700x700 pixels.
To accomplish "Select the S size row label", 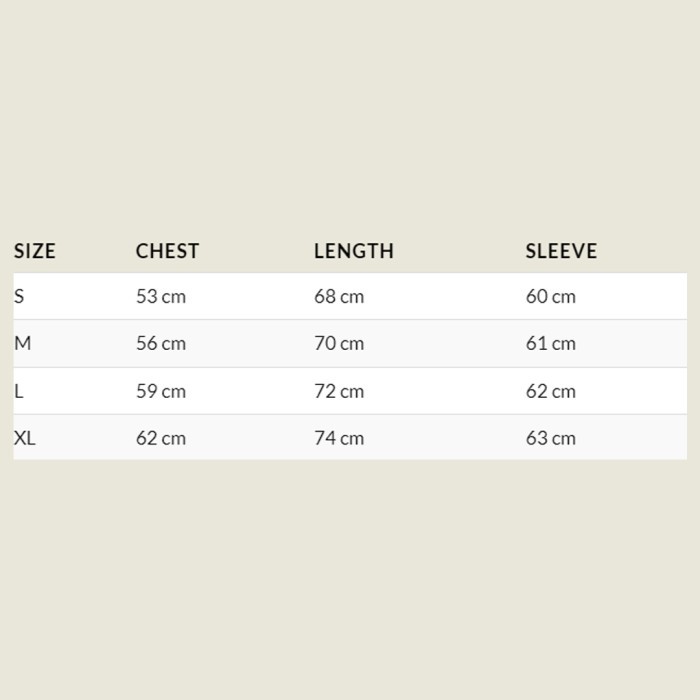I will coord(19,296).
